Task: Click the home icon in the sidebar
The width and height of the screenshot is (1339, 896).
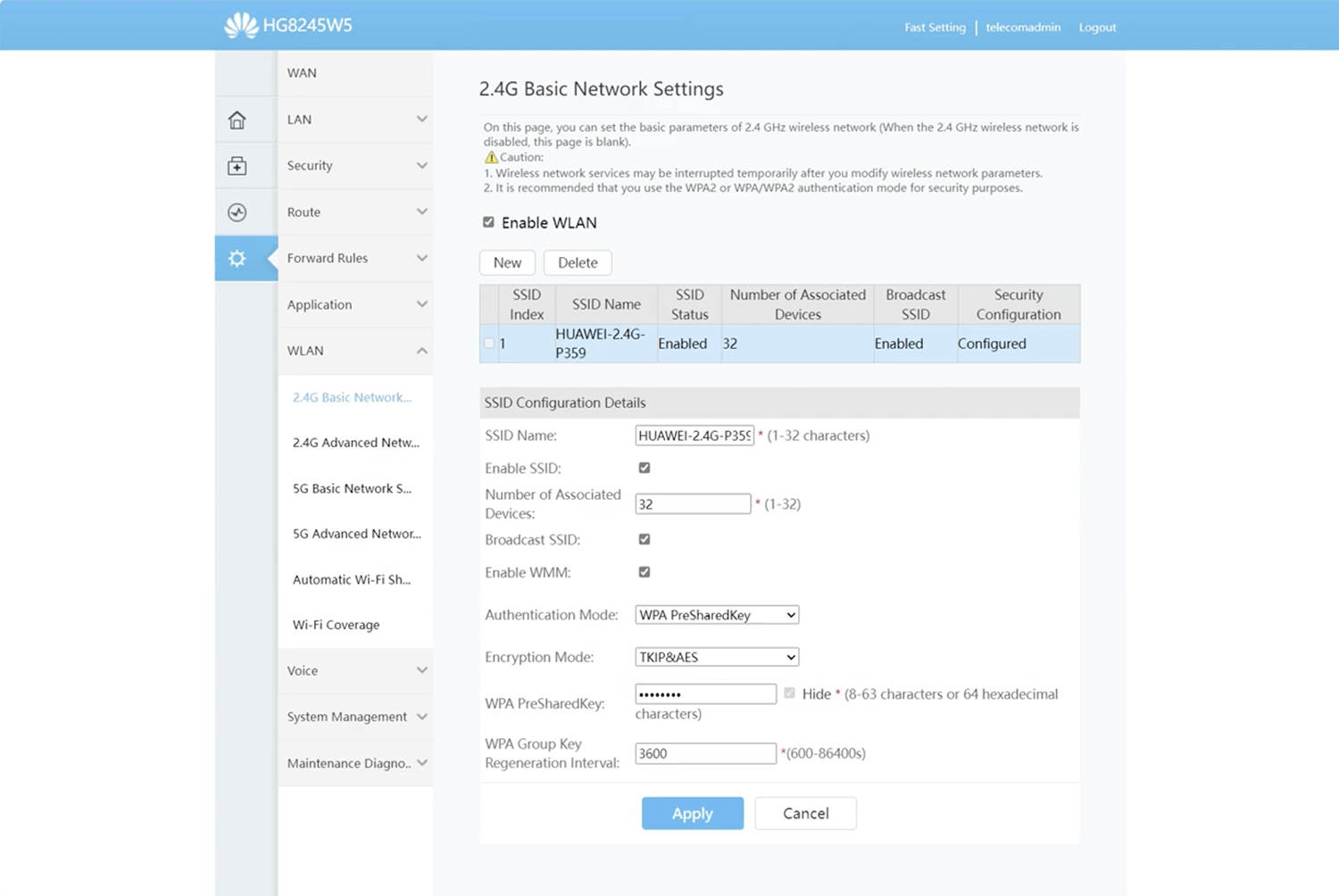Action: point(237,120)
